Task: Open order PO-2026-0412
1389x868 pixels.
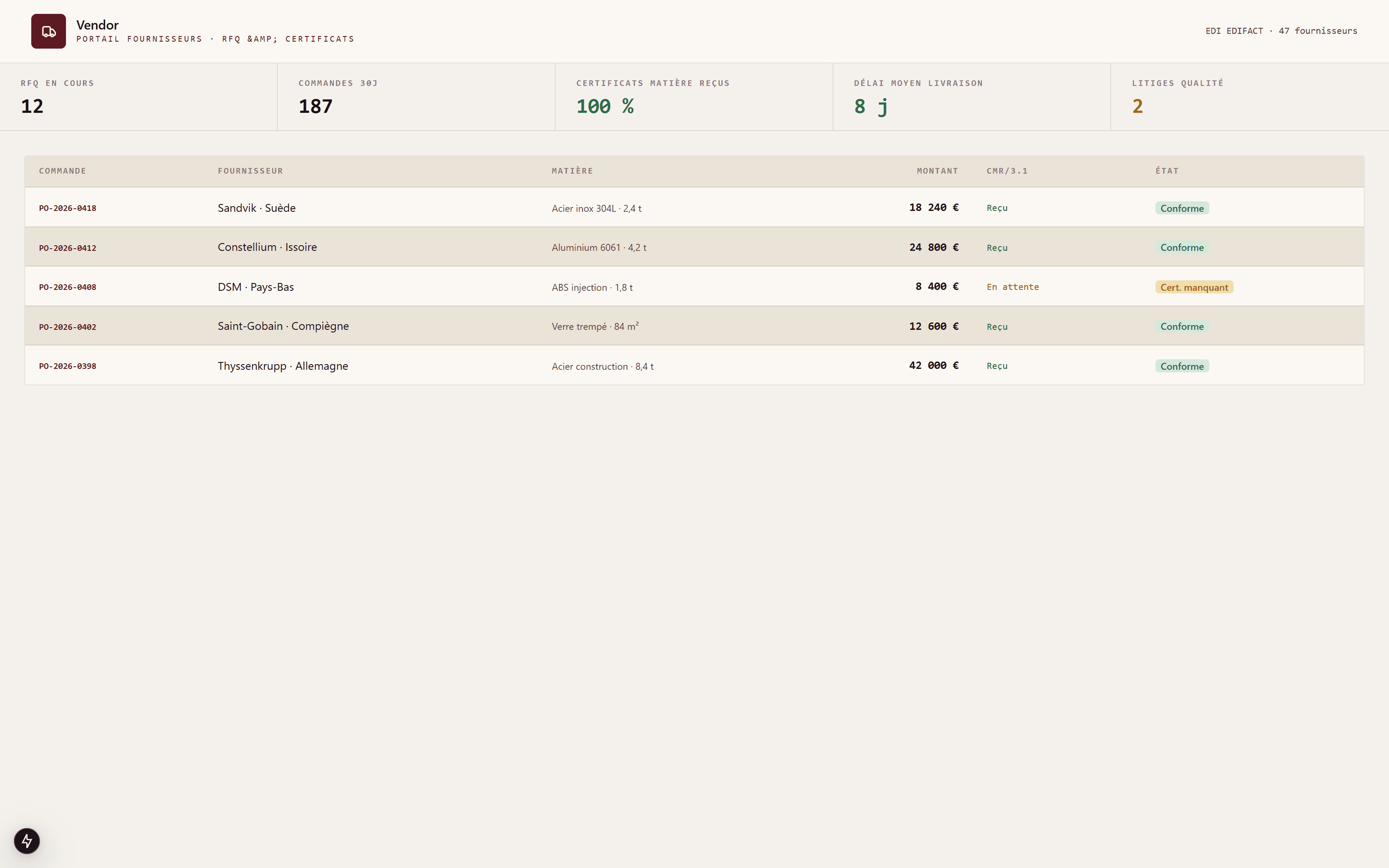Action: click(68, 248)
